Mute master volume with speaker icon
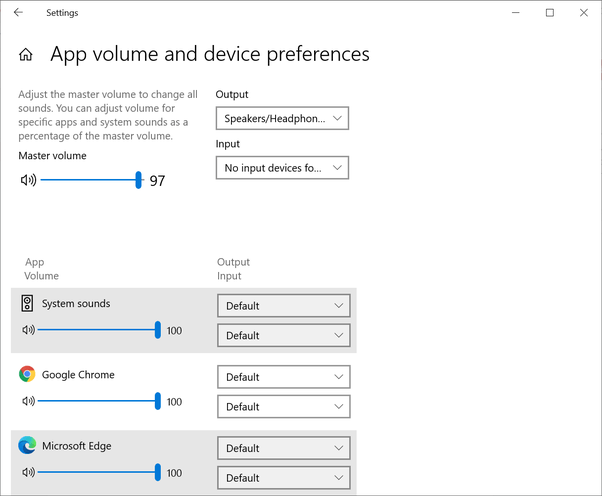The height and width of the screenshot is (496, 602). [x=28, y=180]
